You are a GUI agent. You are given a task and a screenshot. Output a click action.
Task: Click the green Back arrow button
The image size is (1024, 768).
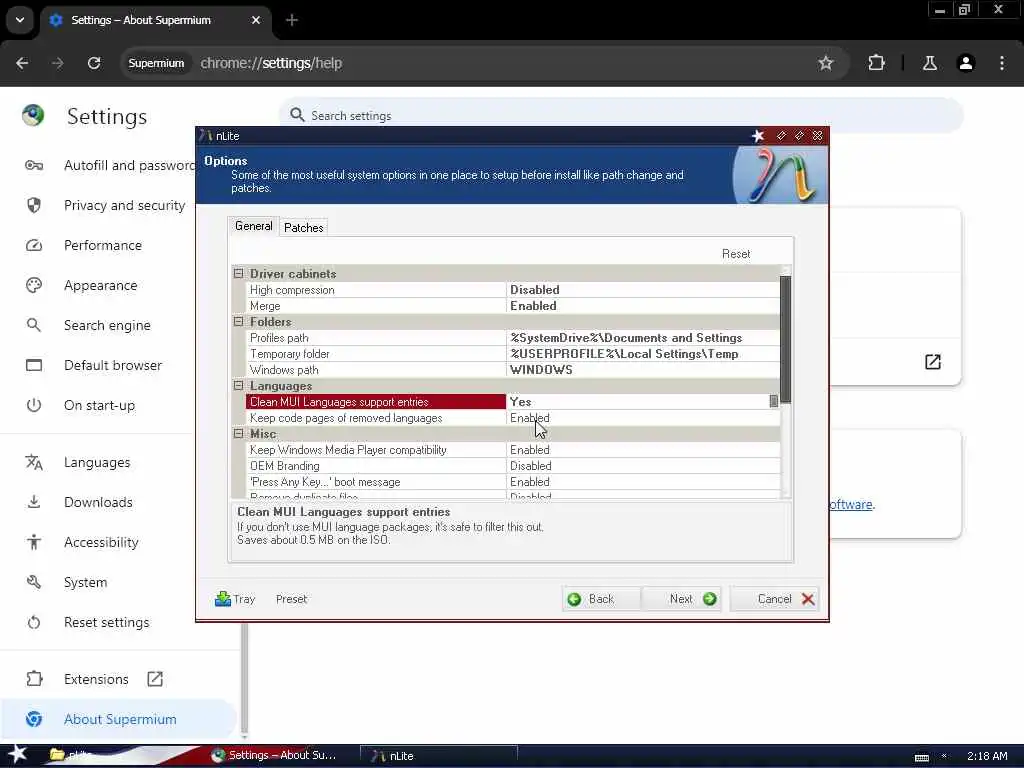(x=601, y=599)
